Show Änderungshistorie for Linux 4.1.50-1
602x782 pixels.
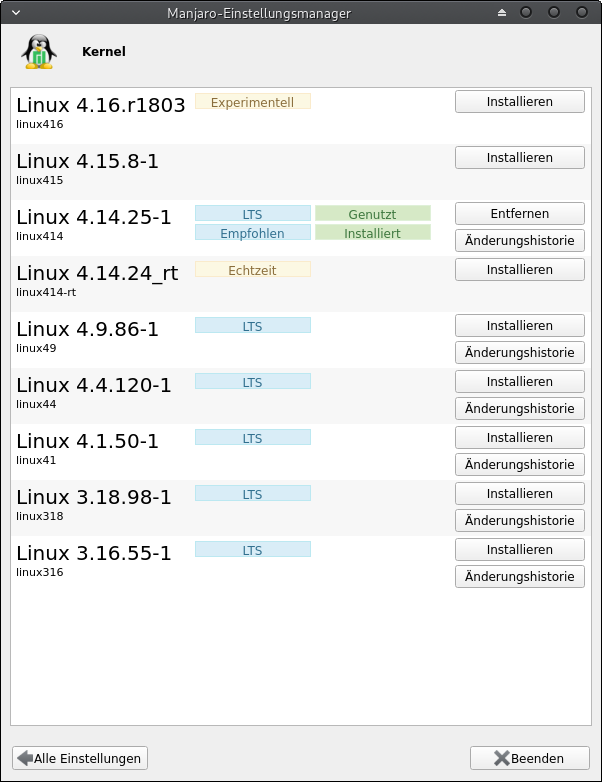519,464
